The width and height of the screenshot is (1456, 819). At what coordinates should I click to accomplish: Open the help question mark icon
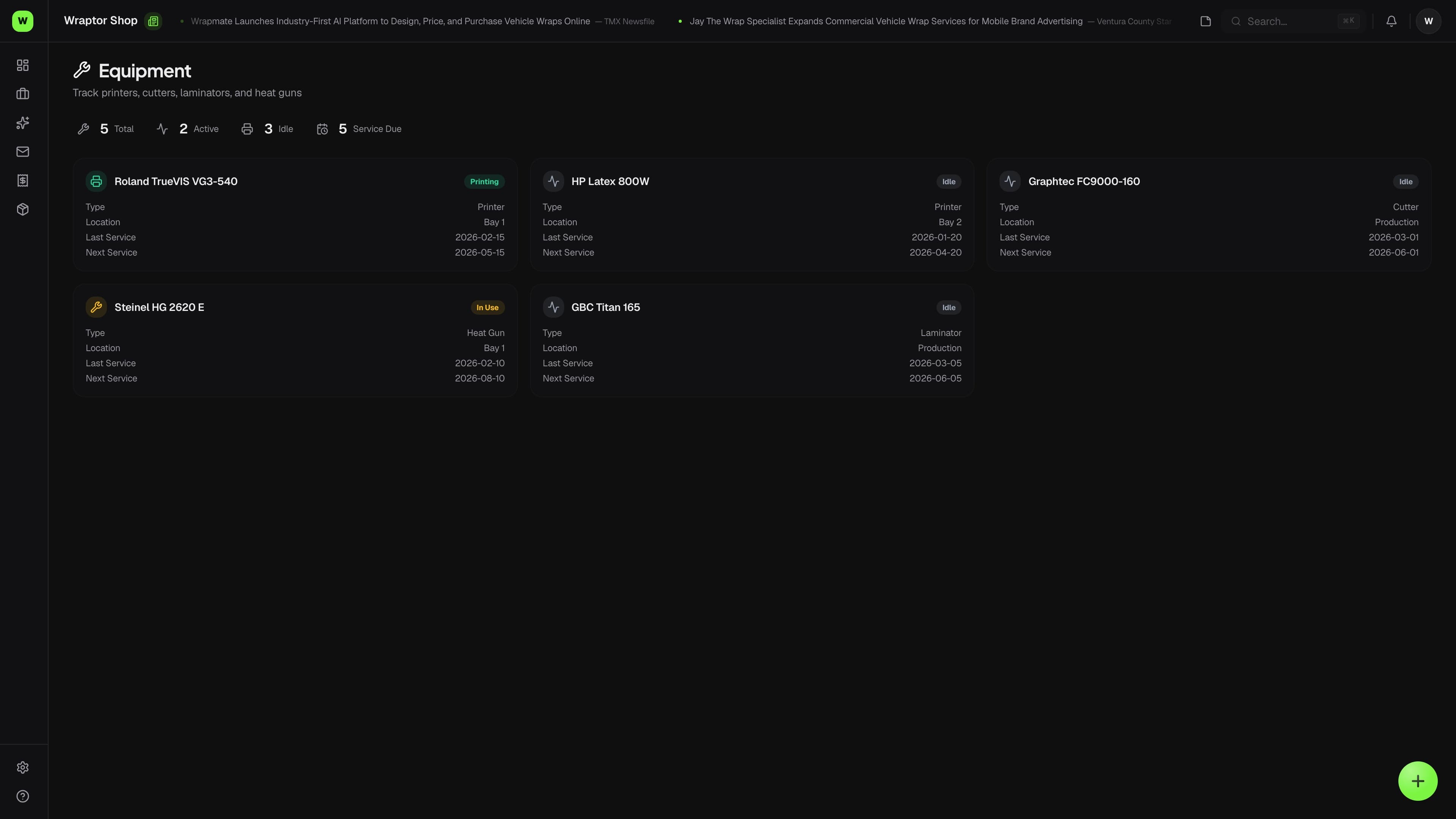(x=23, y=796)
